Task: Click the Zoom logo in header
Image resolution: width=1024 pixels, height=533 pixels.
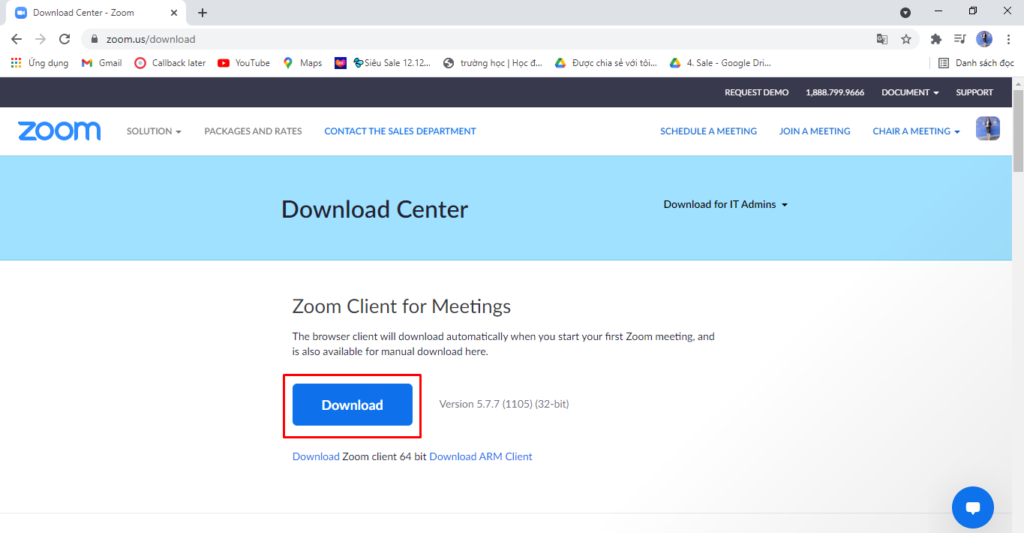Action: [x=59, y=131]
